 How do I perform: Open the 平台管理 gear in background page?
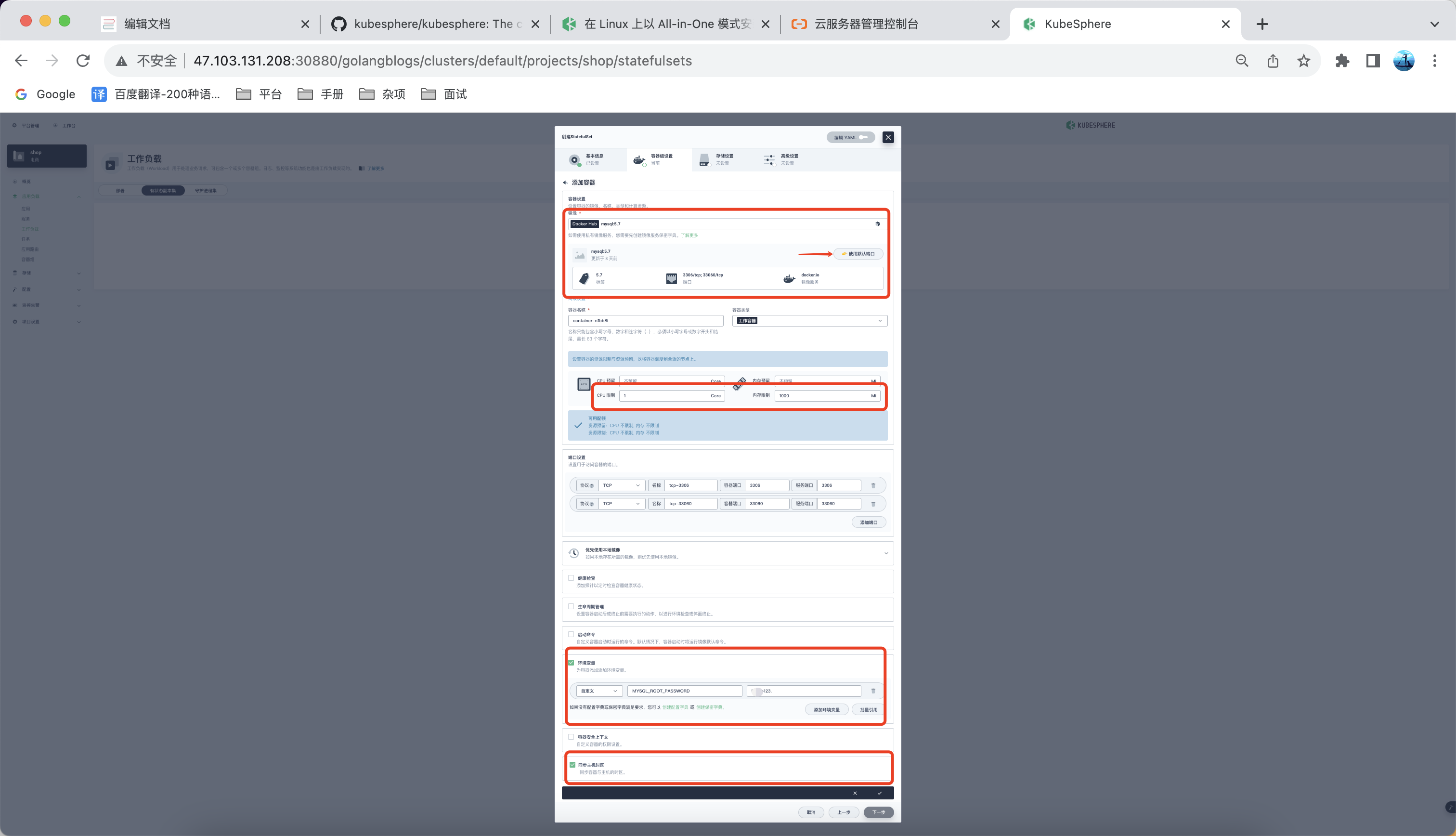[14, 125]
